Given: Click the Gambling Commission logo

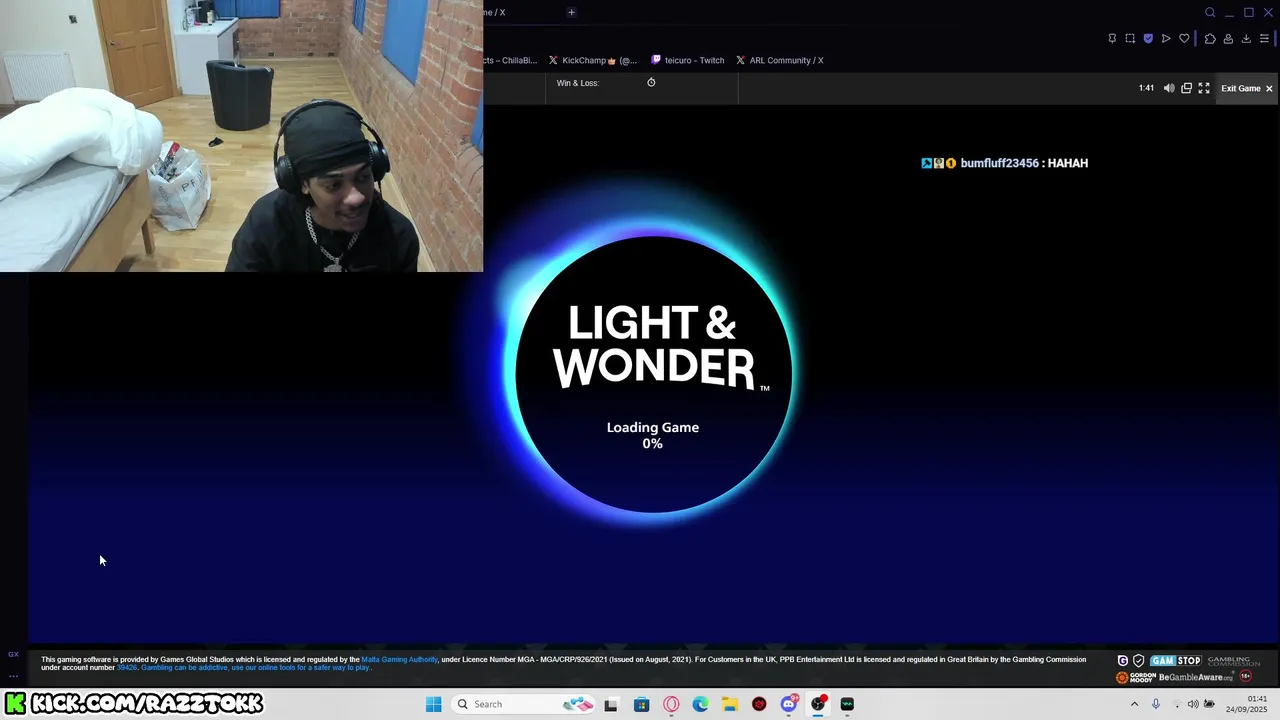Looking at the screenshot, I should click(1233, 661).
